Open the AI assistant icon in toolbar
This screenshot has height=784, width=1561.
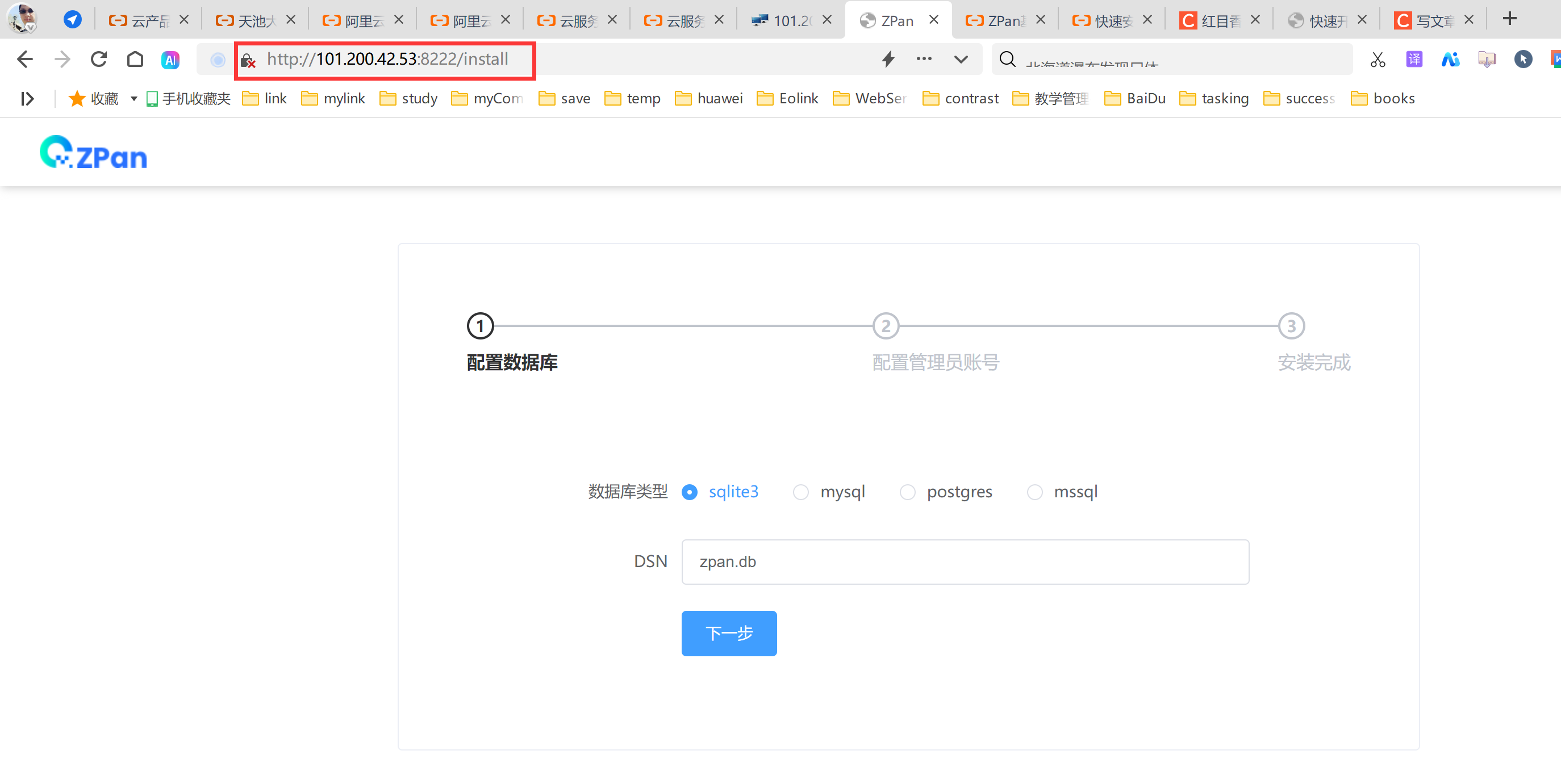pyautogui.click(x=170, y=60)
